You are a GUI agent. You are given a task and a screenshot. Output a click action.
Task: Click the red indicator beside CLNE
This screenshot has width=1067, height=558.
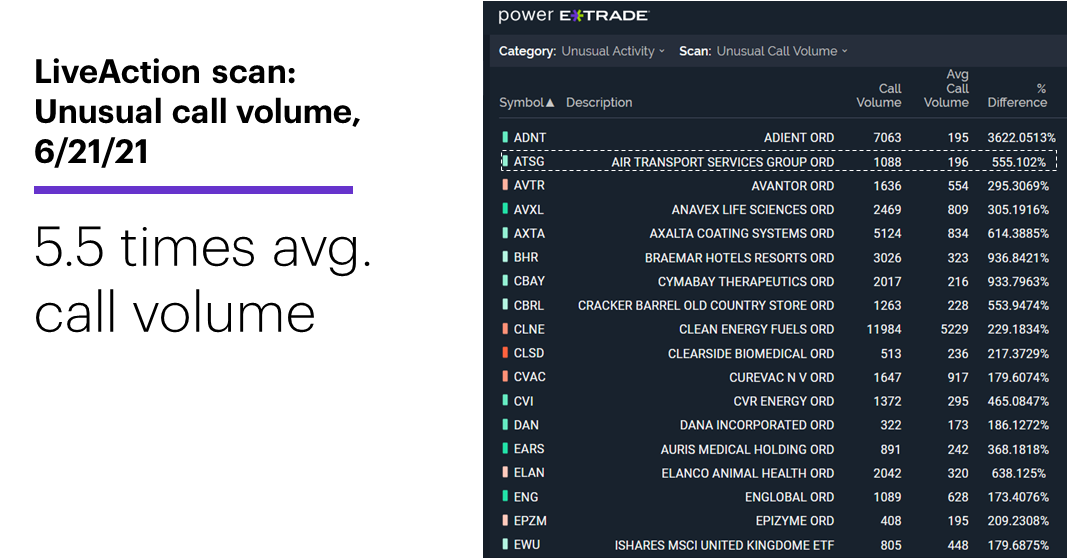pyautogui.click(x=505, y=329)
